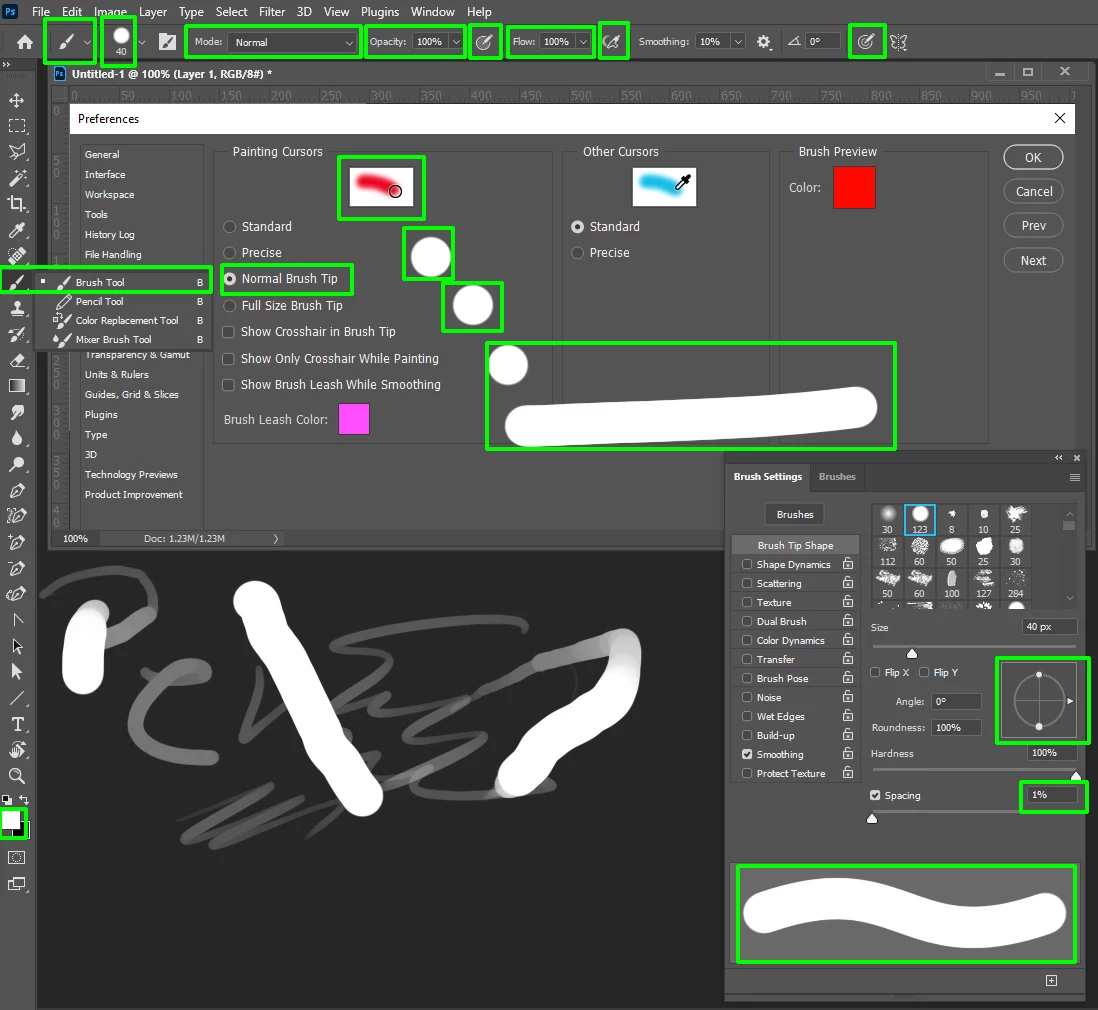The image size is (1098, 1010).
Task: Swap foreground and background colors
Action: point(24,799)
